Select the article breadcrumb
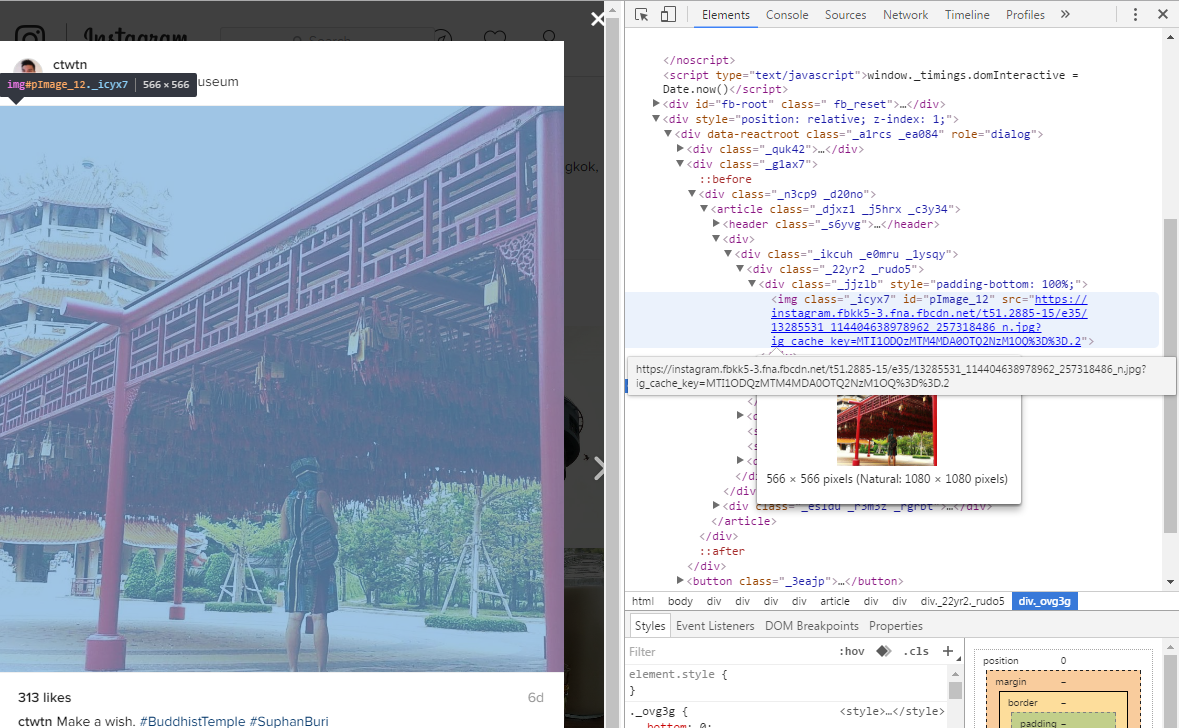This screenshot has height=728, width=1179. [835, 601]
